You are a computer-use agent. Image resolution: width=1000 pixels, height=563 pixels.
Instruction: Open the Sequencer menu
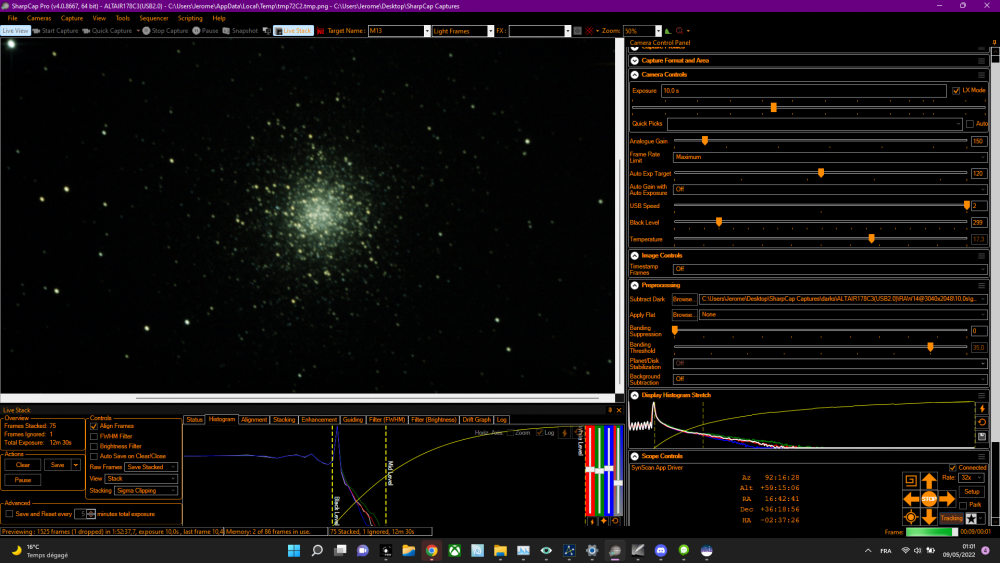[153, 18]
